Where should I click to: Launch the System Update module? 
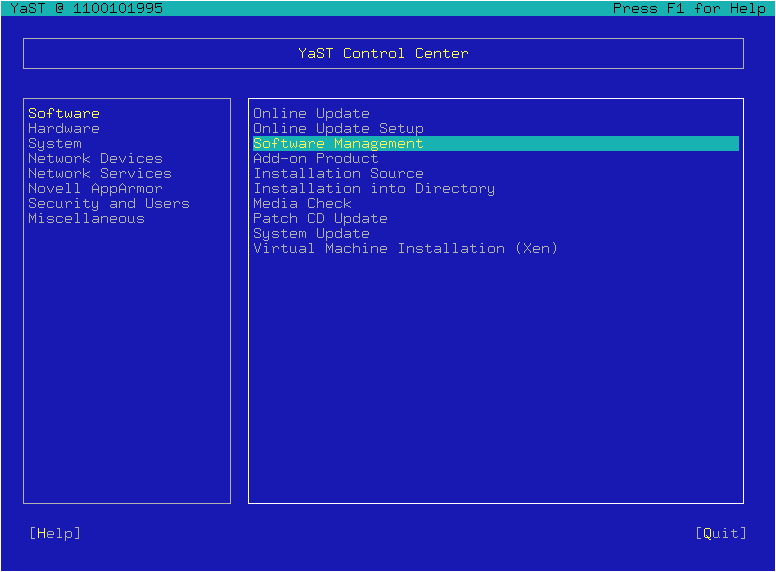point(311,233)
